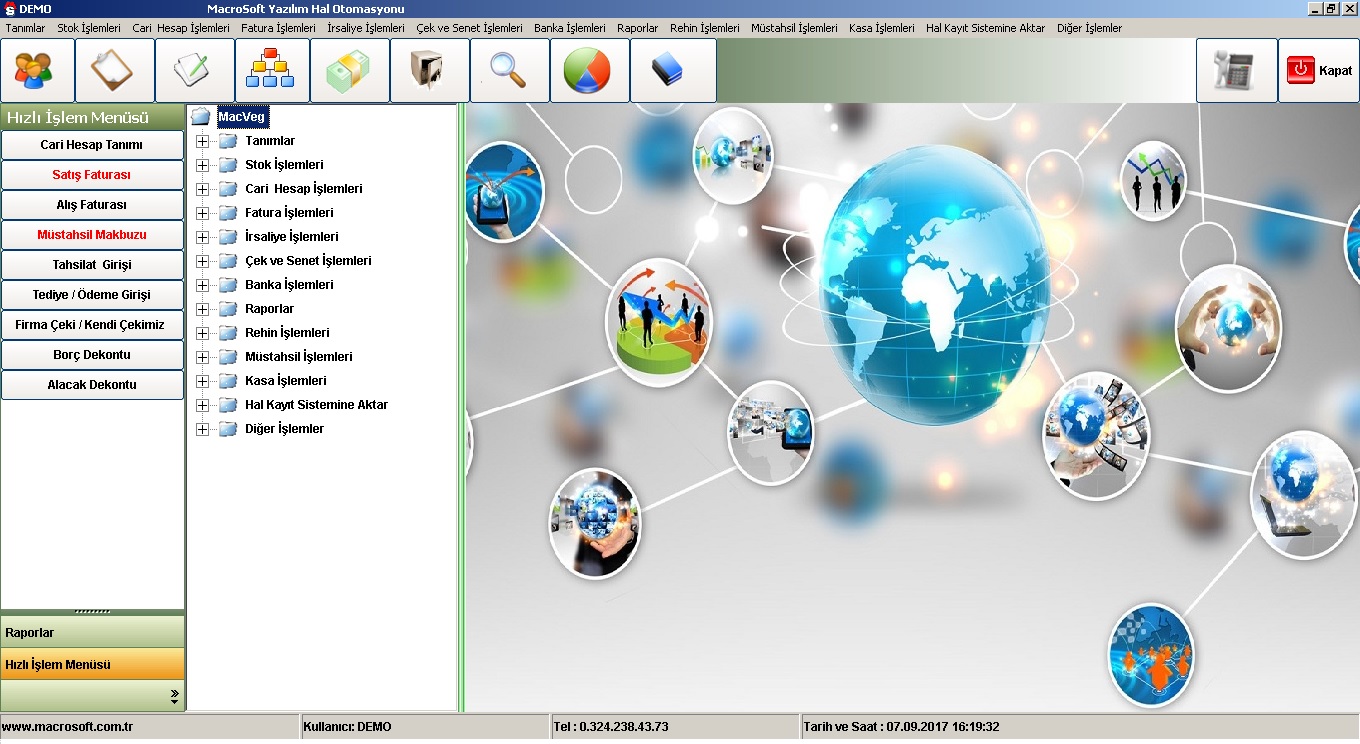Screen dimensions: 1360x744
Task: Click the notepad with pen toolbar icon
Action: point(195,71)
